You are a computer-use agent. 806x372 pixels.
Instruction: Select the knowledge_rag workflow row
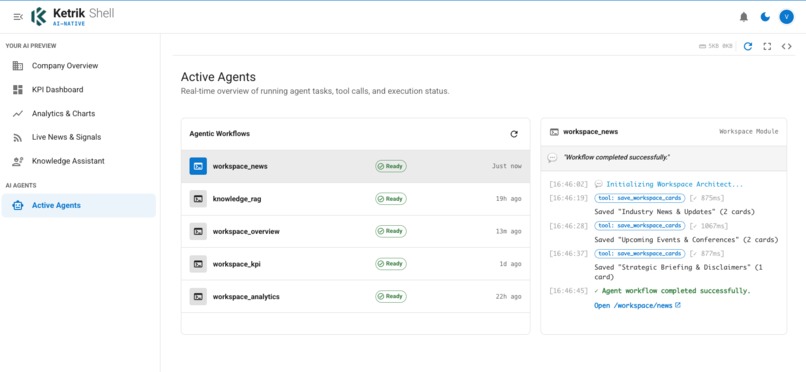click(x=355, y=199)
